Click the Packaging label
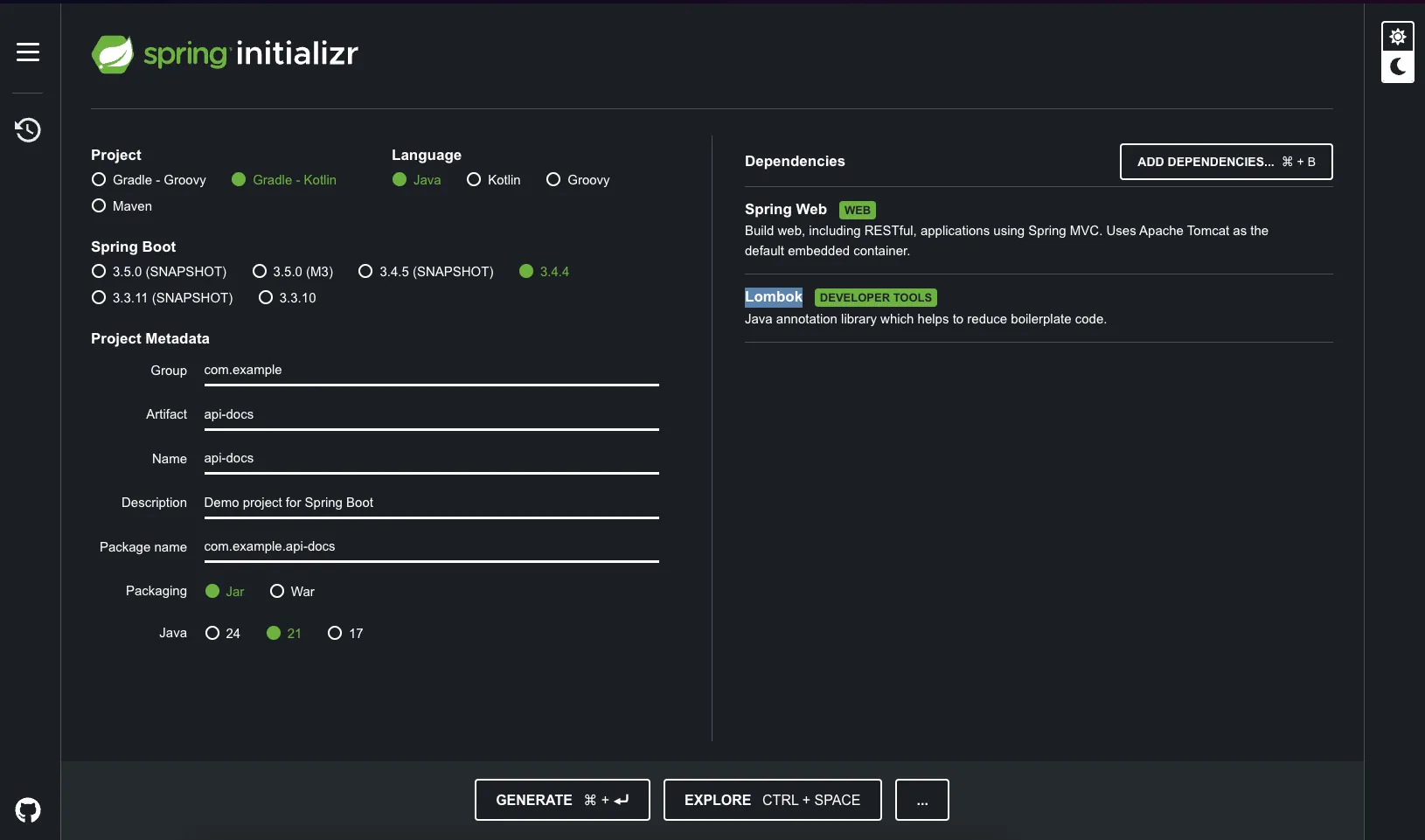 click(x=156, y=592)
